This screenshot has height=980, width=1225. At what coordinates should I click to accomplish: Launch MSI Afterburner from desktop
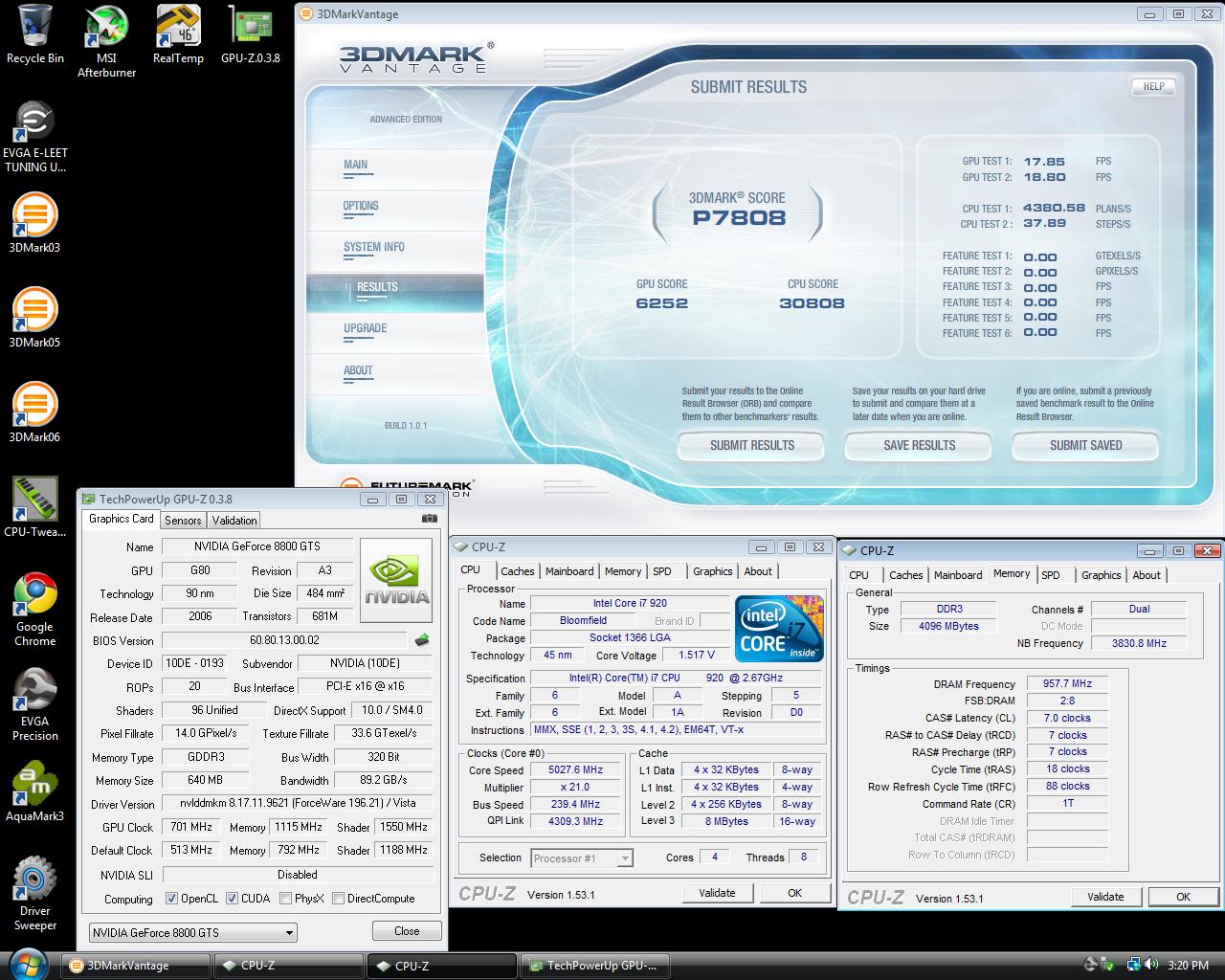tap(106, 41)
